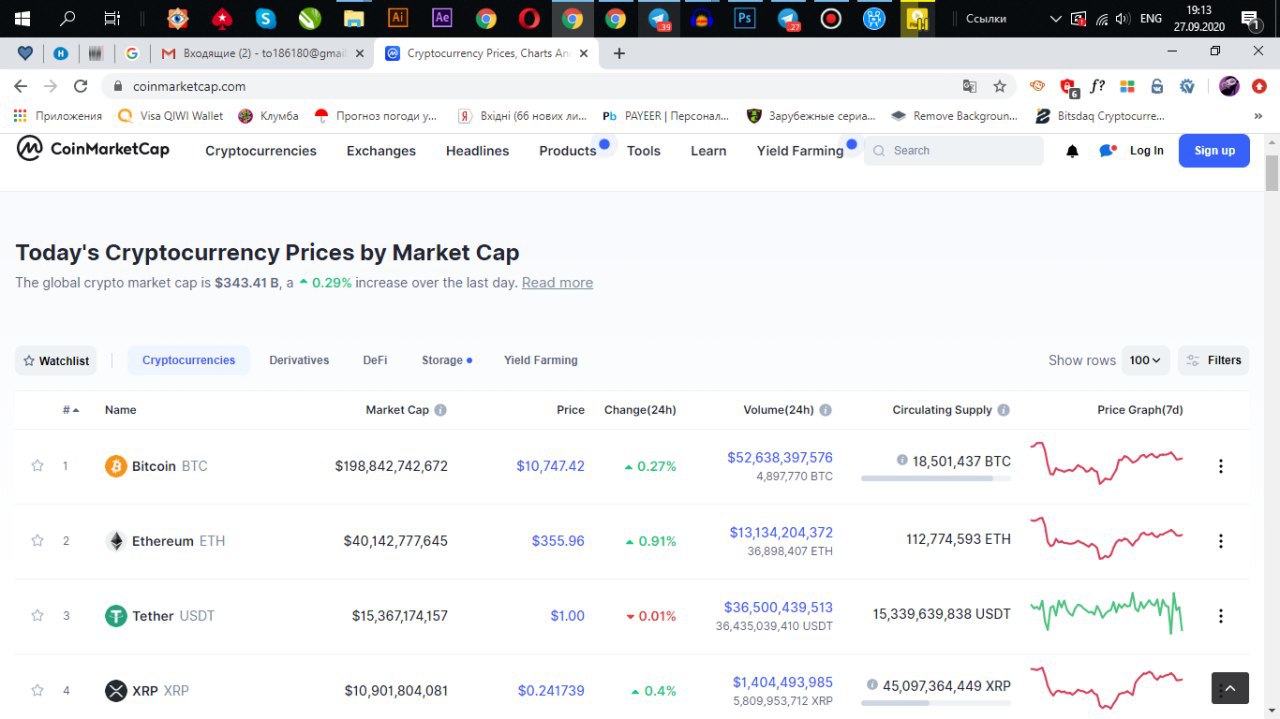Screen dimensions: 1280x719
Task: Click the Yield Farming nav link in header
Action: coord(800,151)
